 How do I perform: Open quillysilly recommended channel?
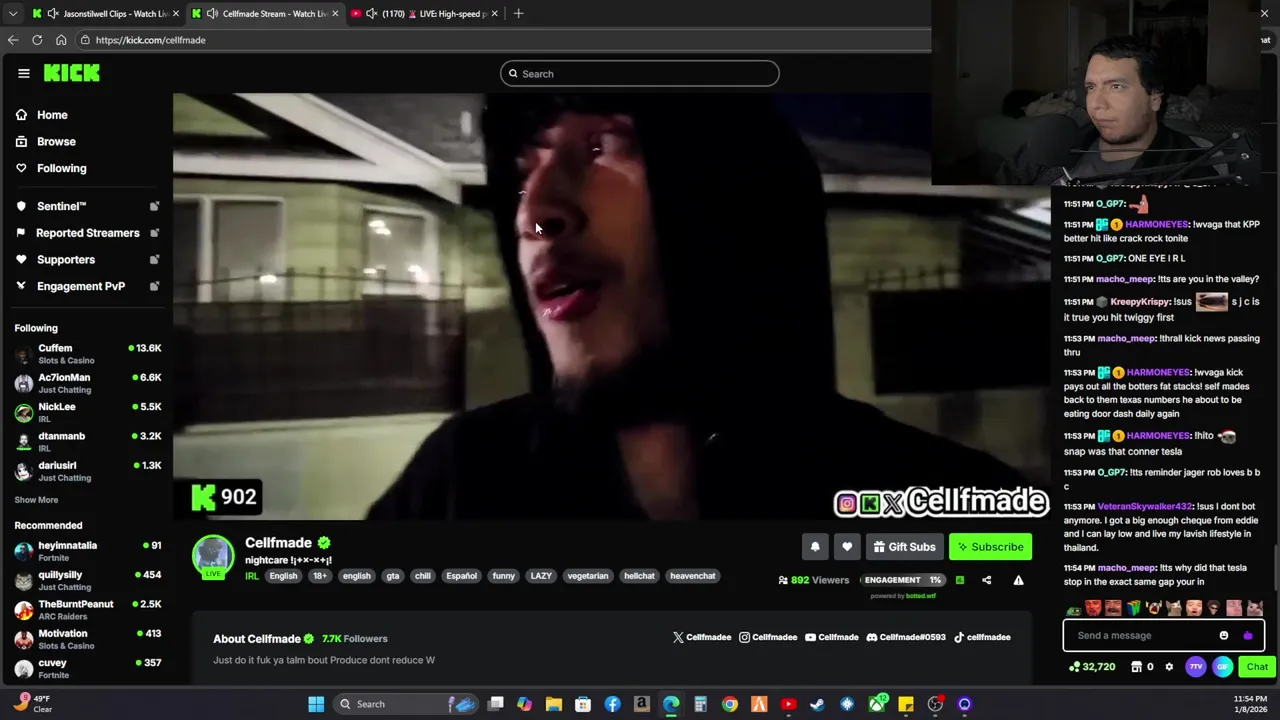(88, 581)
